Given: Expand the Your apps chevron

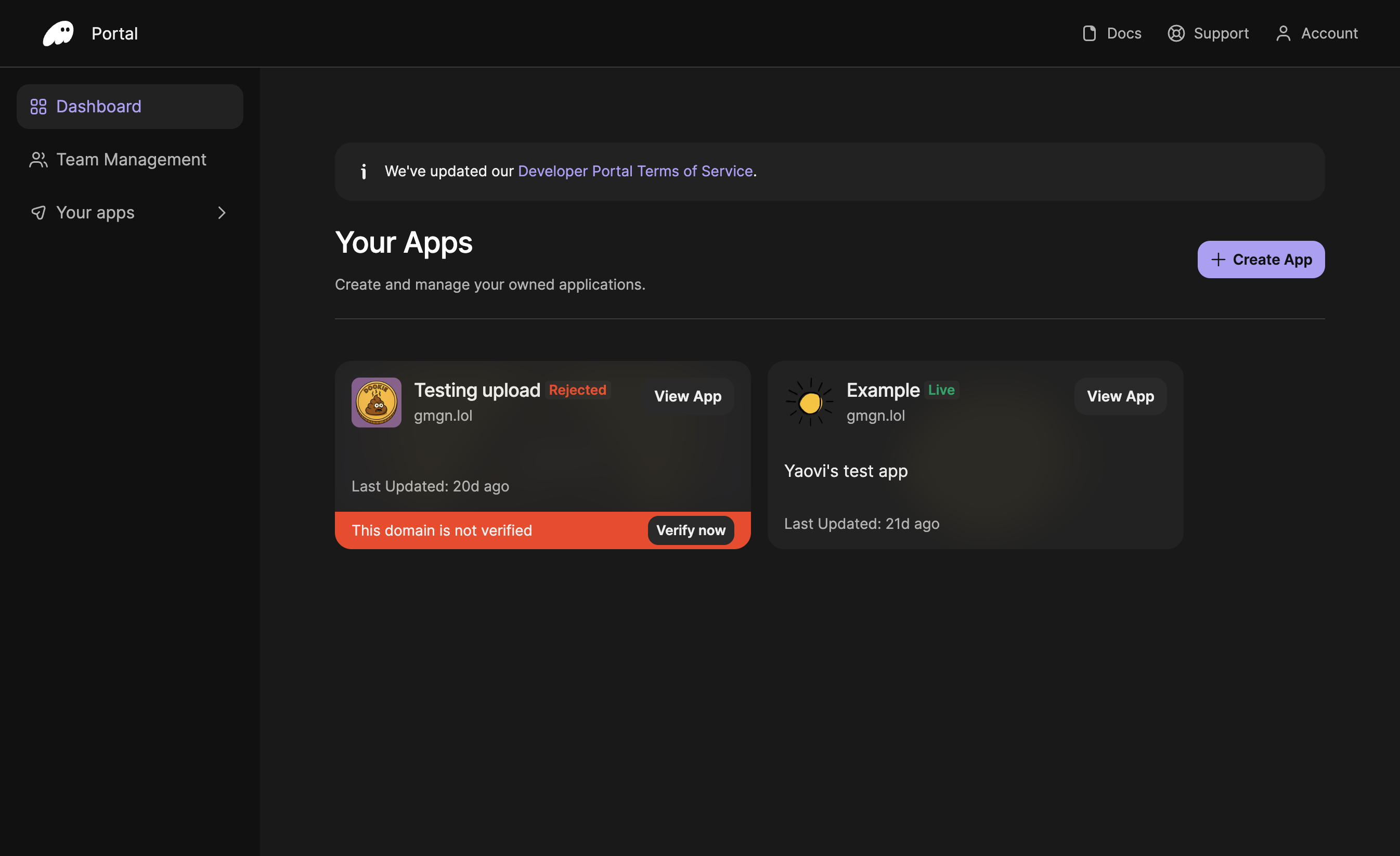Looking at the screenshot, I should (222, 212).
